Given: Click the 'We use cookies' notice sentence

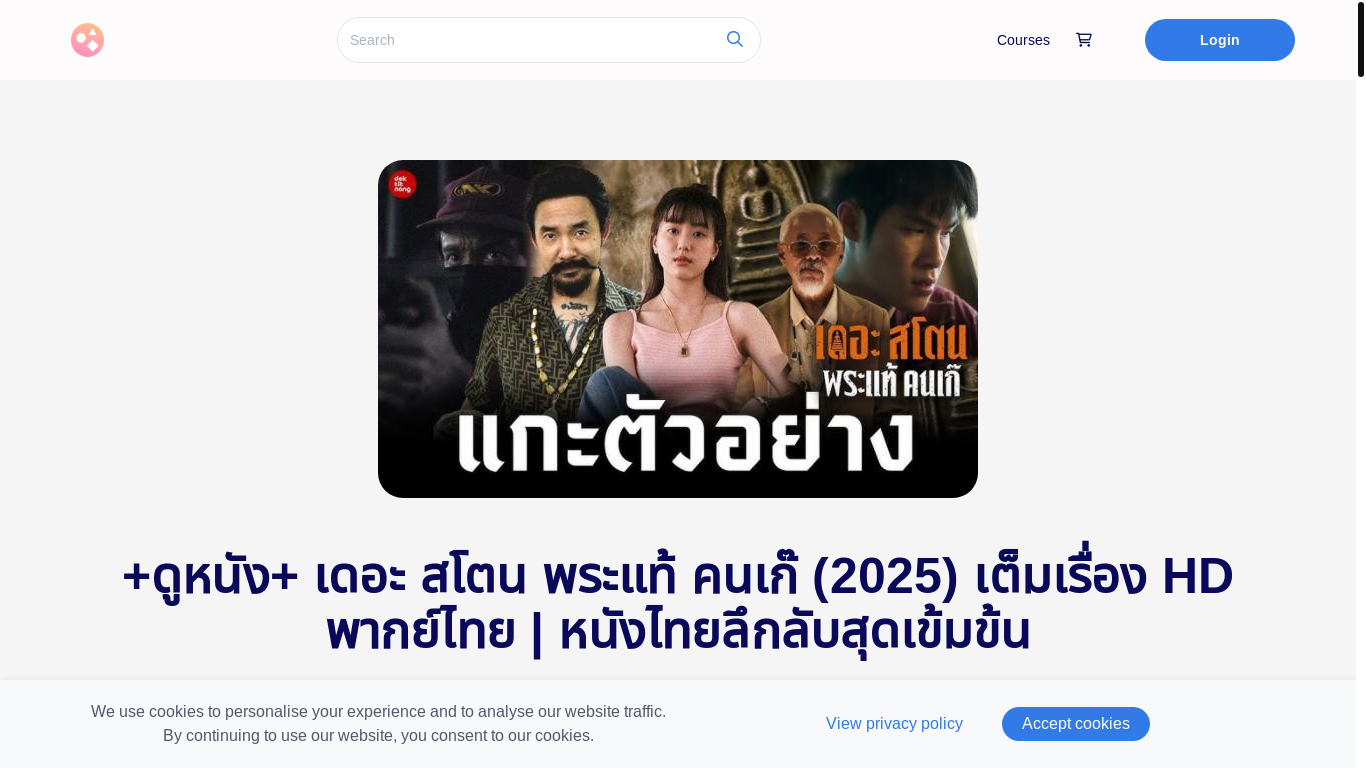Looking at the screenshot, I should [378, 712].
